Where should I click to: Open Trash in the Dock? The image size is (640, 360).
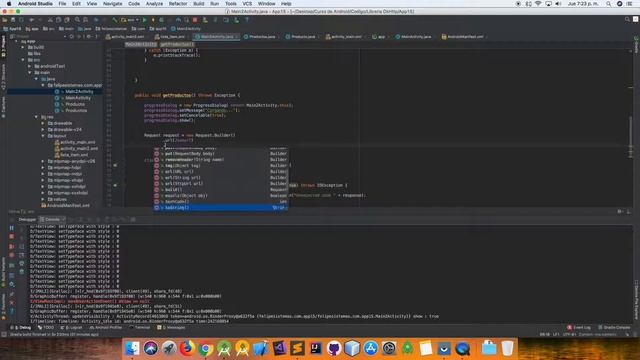pyautogui.click(x=507, y=348)
